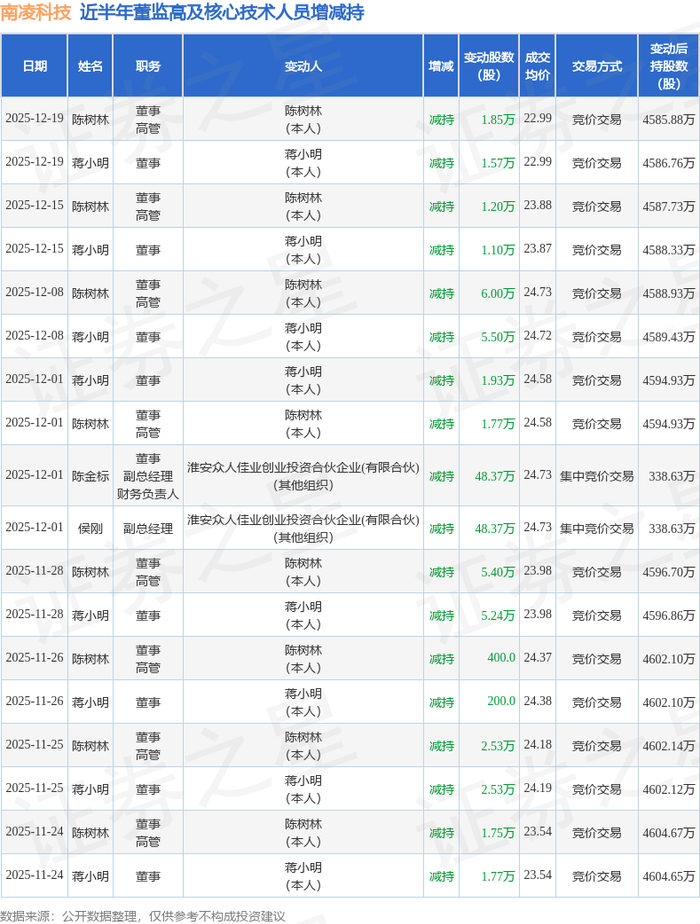Click holdings value 4596.70万

pos(669,572)
